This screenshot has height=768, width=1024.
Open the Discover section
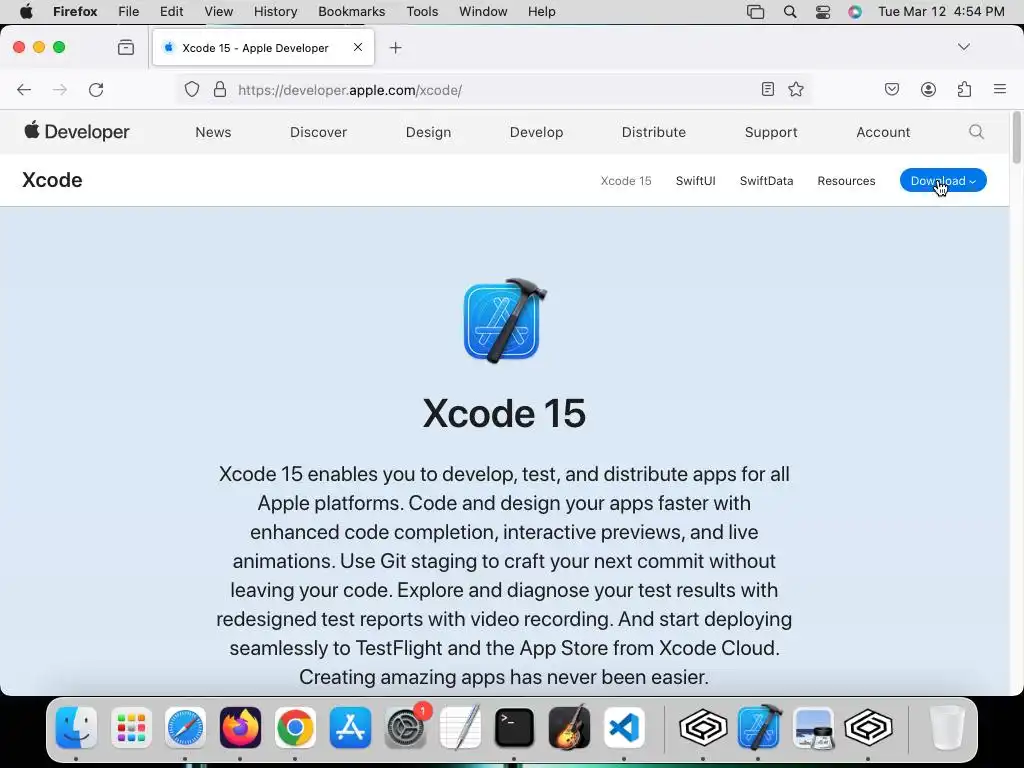[318, 132]
